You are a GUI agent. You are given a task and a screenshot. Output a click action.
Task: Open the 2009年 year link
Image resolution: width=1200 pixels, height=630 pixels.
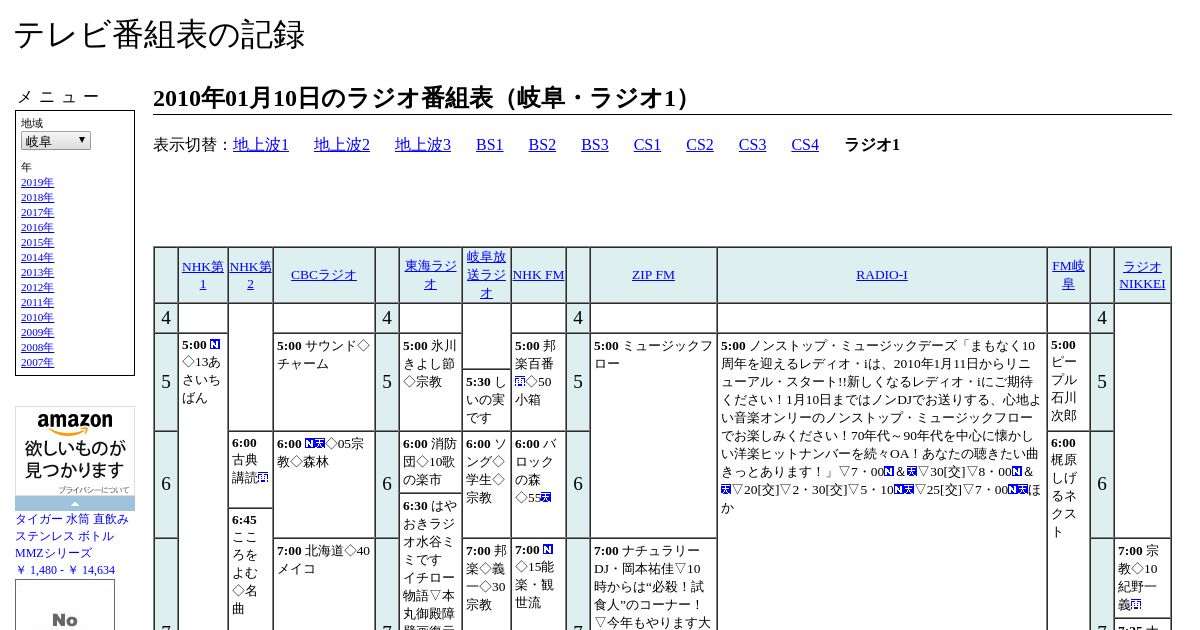37,332
